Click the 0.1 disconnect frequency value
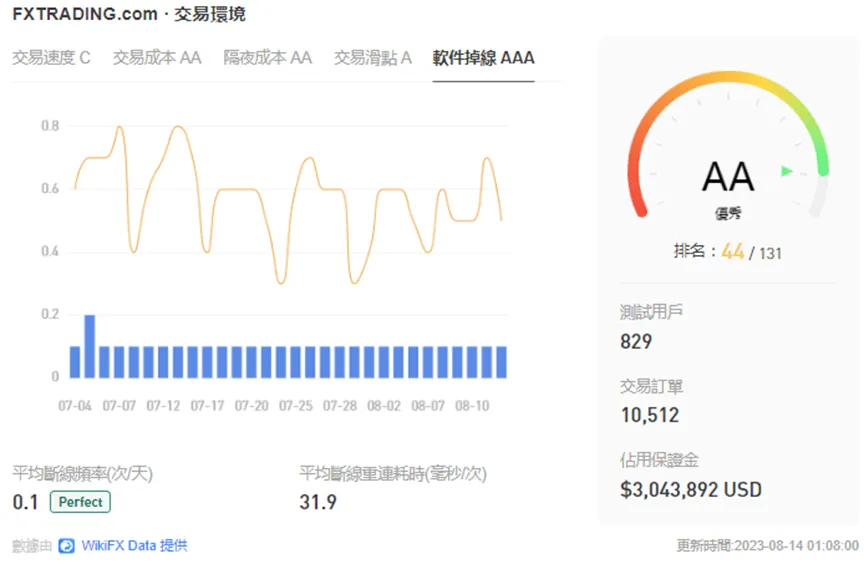Viewport: 864px width, 564px height. [25, 502]
